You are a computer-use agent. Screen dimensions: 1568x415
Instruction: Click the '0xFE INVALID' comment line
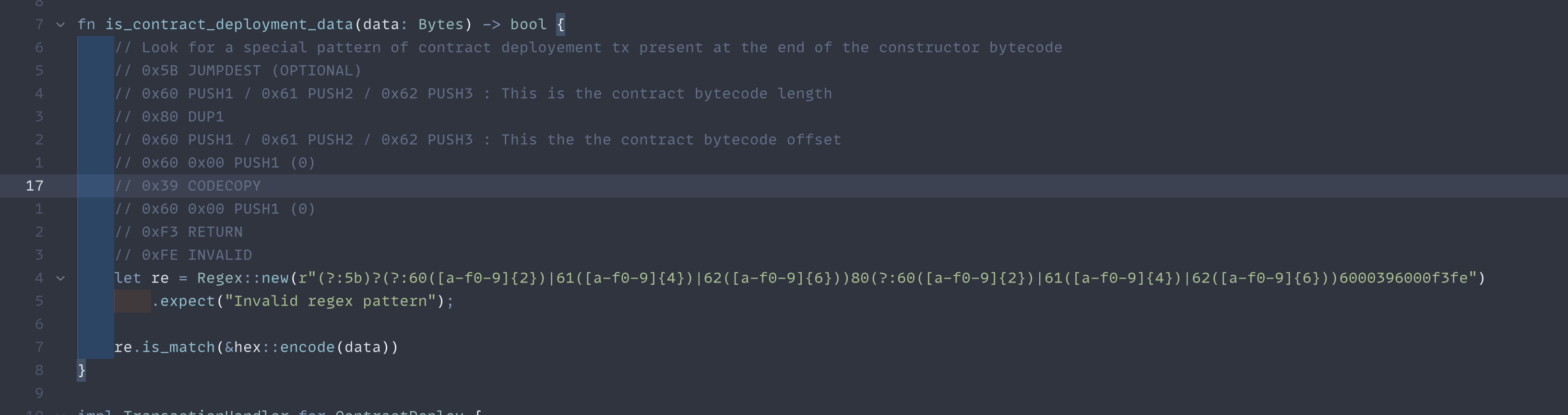[197, 256]
